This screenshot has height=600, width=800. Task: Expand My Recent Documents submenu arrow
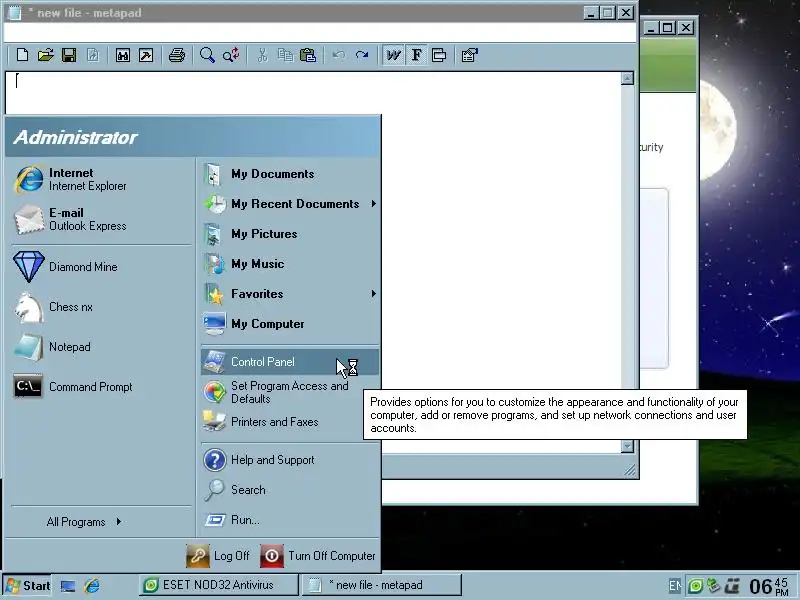373,204
